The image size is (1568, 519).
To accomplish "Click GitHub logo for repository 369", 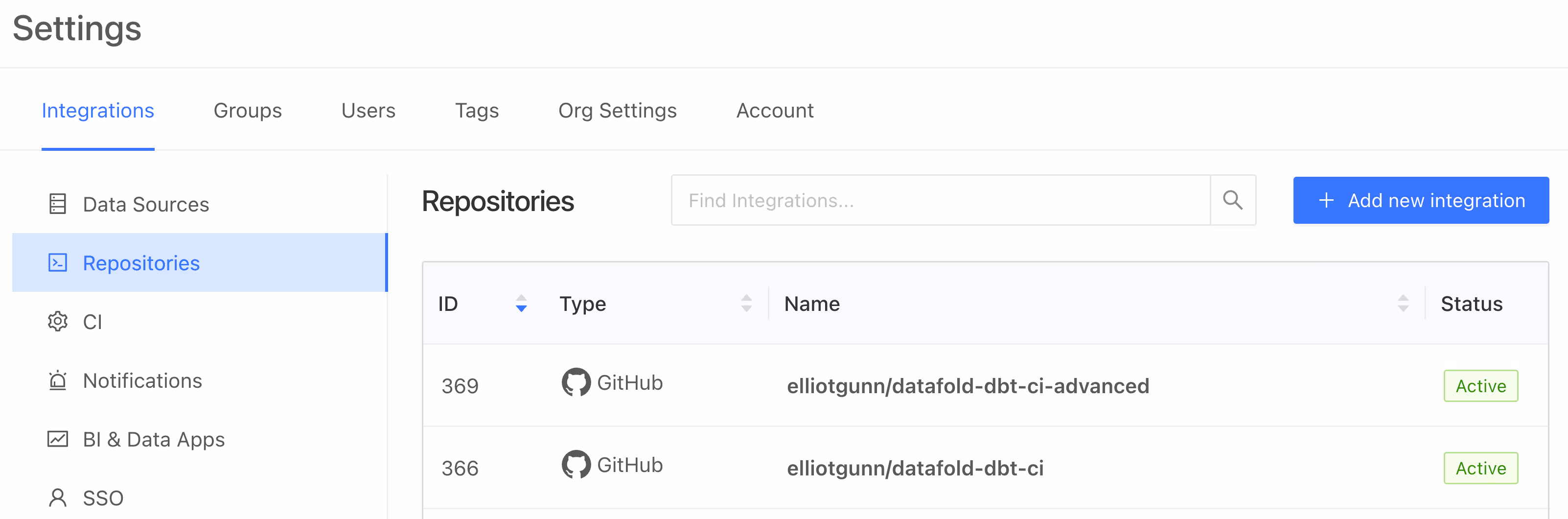I will coord(576,382).
